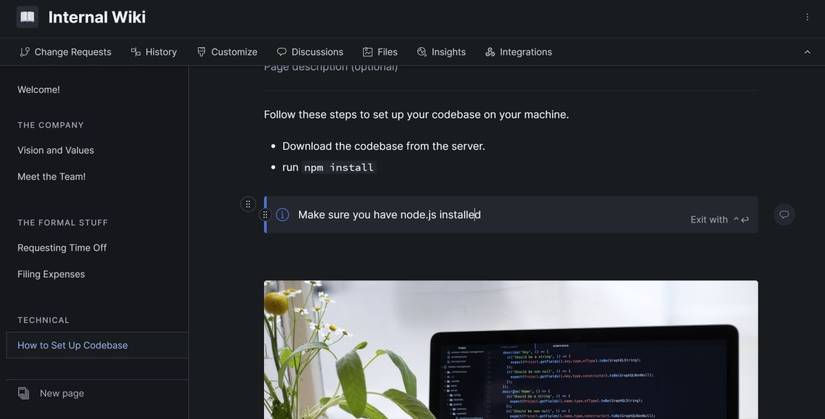
Task: Open the Discussions tab
Action: [310, 52]
